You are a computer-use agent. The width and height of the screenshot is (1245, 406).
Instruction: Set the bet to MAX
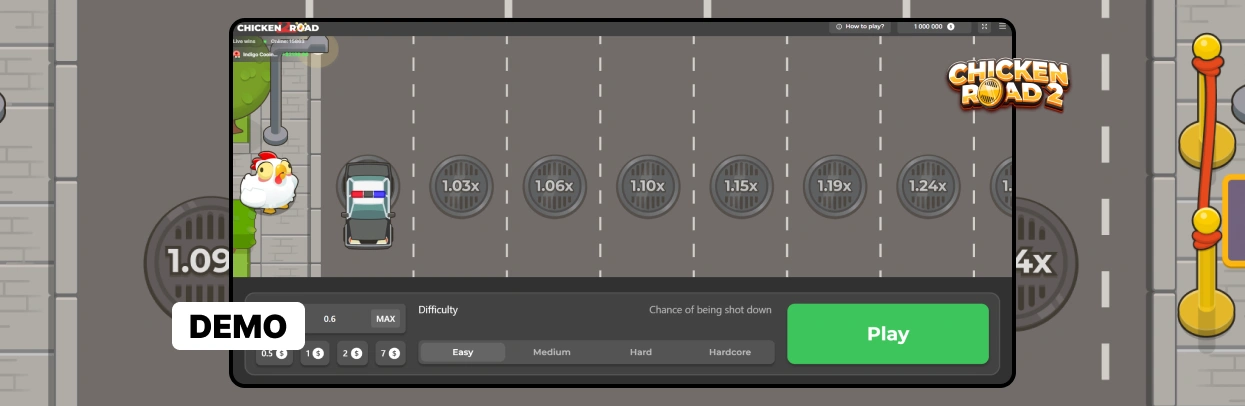pos(385,319)
